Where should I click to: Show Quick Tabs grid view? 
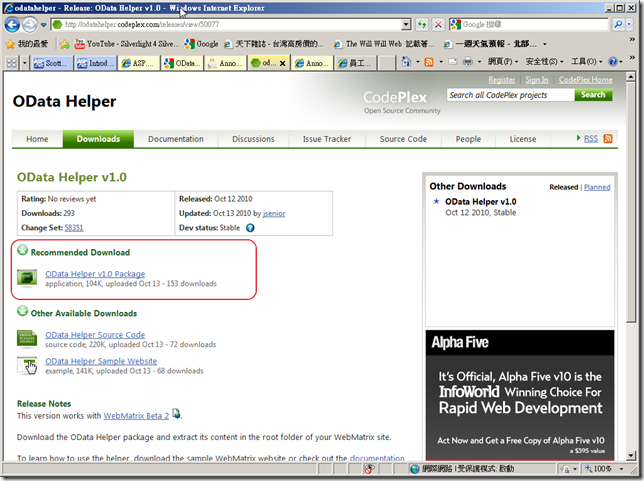tap(12, 63)
